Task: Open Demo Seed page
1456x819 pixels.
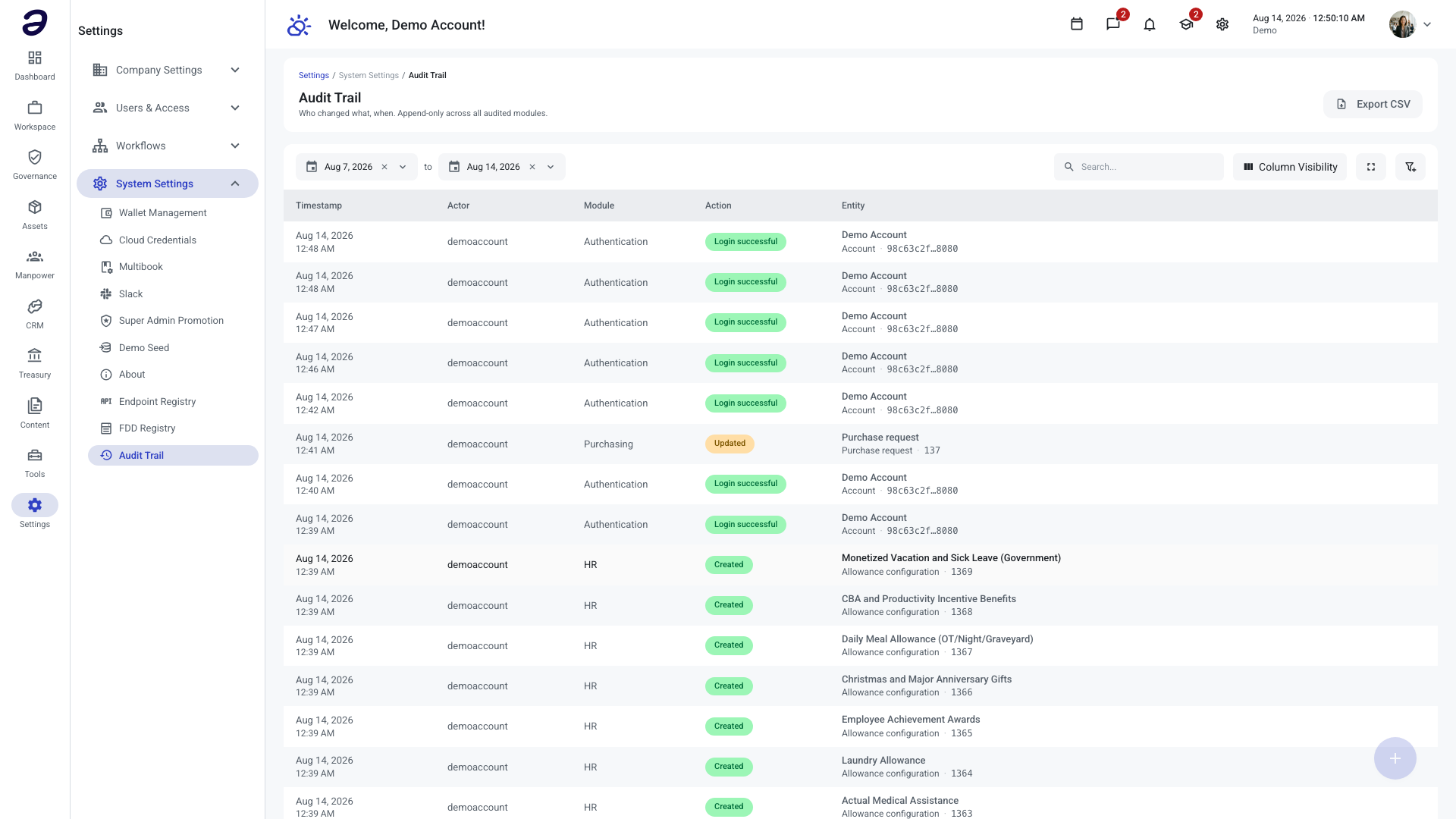Action: click(x=173, y=347)
